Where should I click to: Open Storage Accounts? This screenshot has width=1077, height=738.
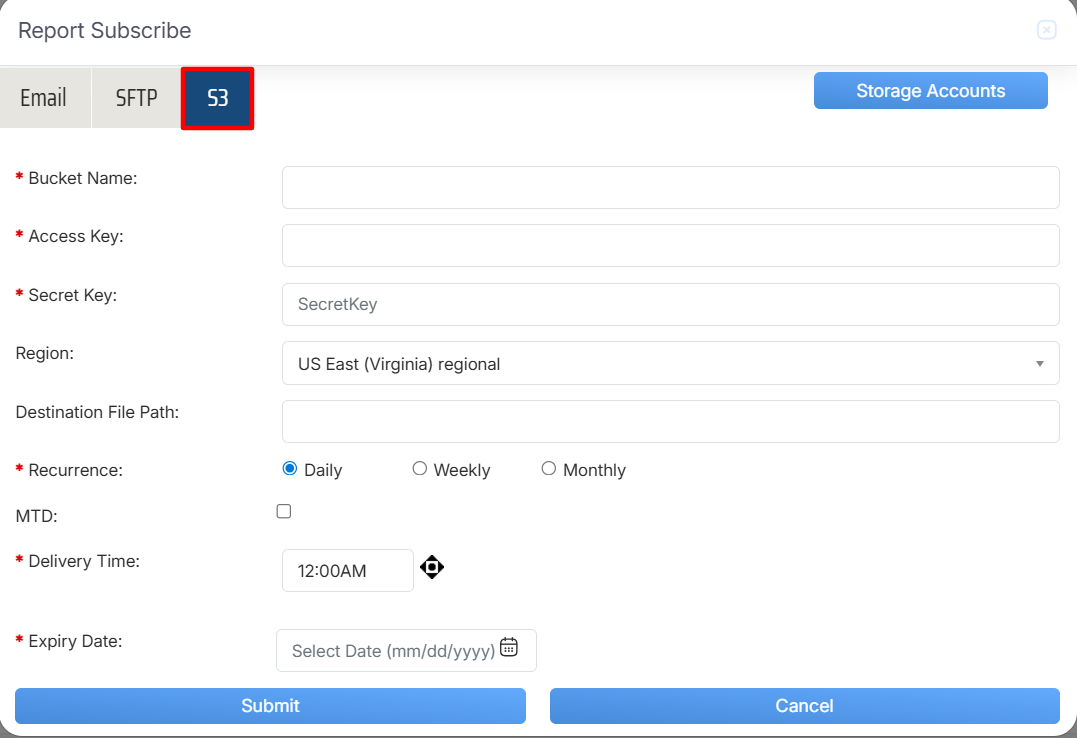(930, 91)
